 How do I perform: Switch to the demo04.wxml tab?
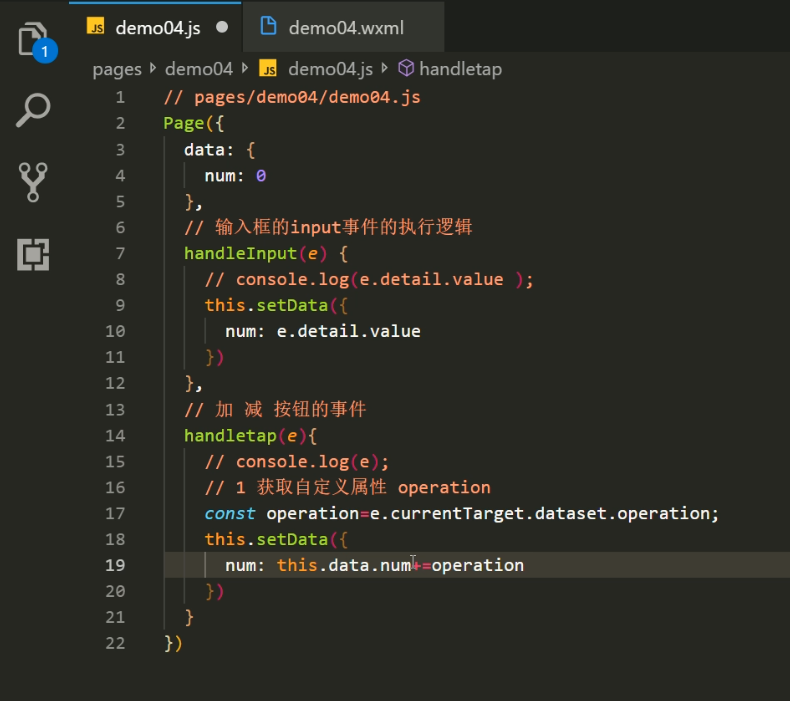tap(344, 27)
